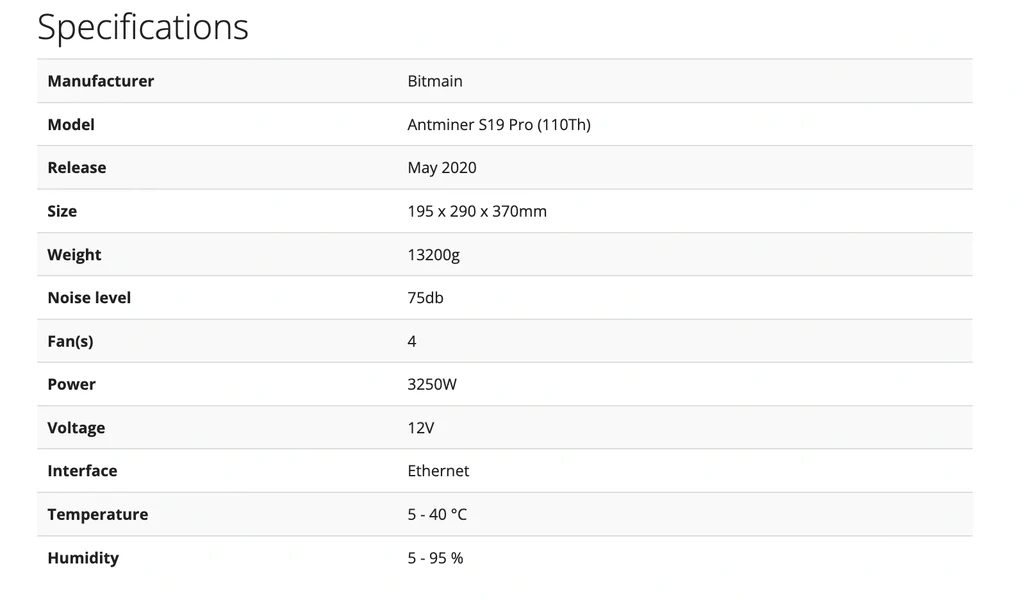The width and height of the screenshot is (1024, 600).
Task: Click the Antminer S19 Pro (110Th) model value
Action: 499,125
